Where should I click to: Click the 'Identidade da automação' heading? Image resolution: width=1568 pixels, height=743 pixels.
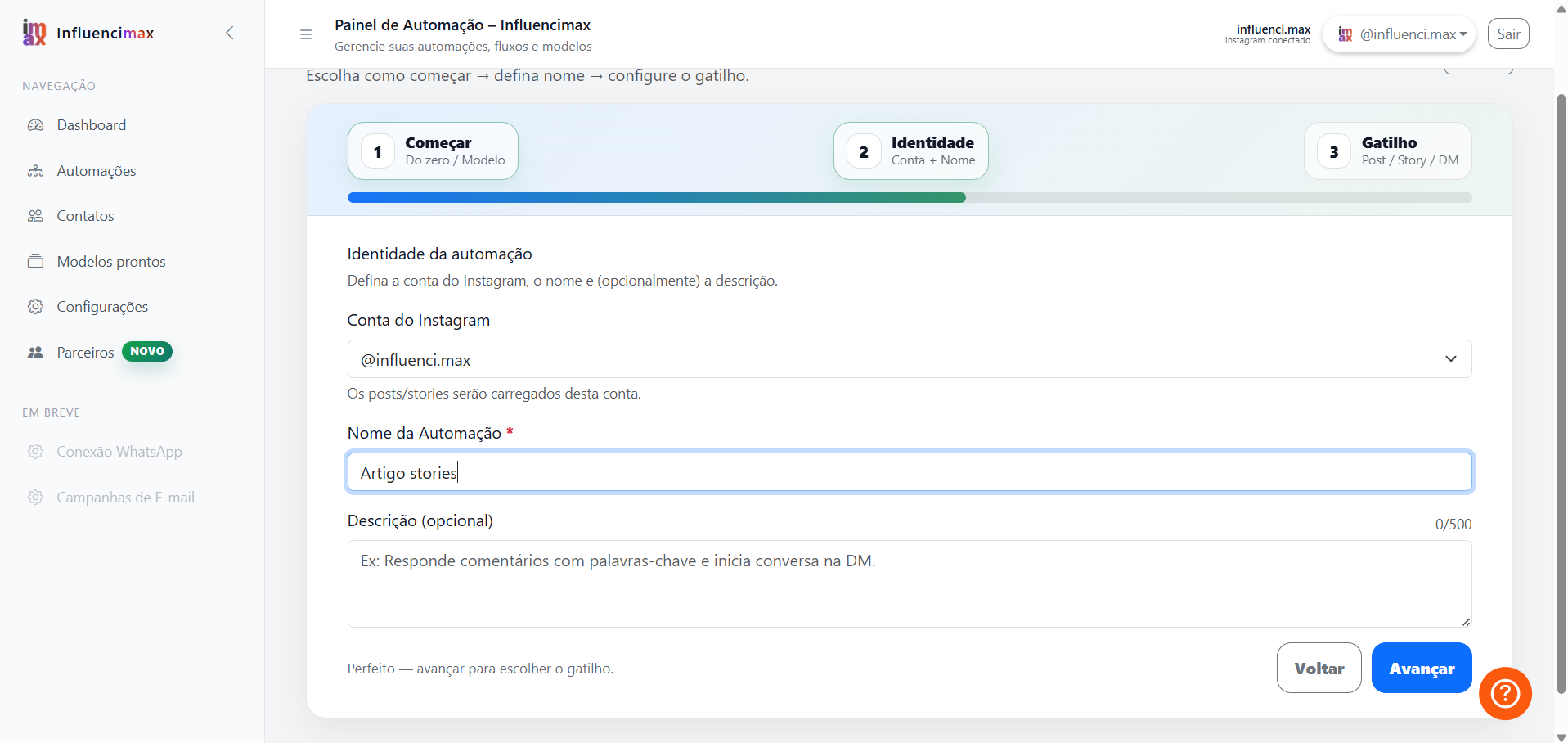pos(440,254)
